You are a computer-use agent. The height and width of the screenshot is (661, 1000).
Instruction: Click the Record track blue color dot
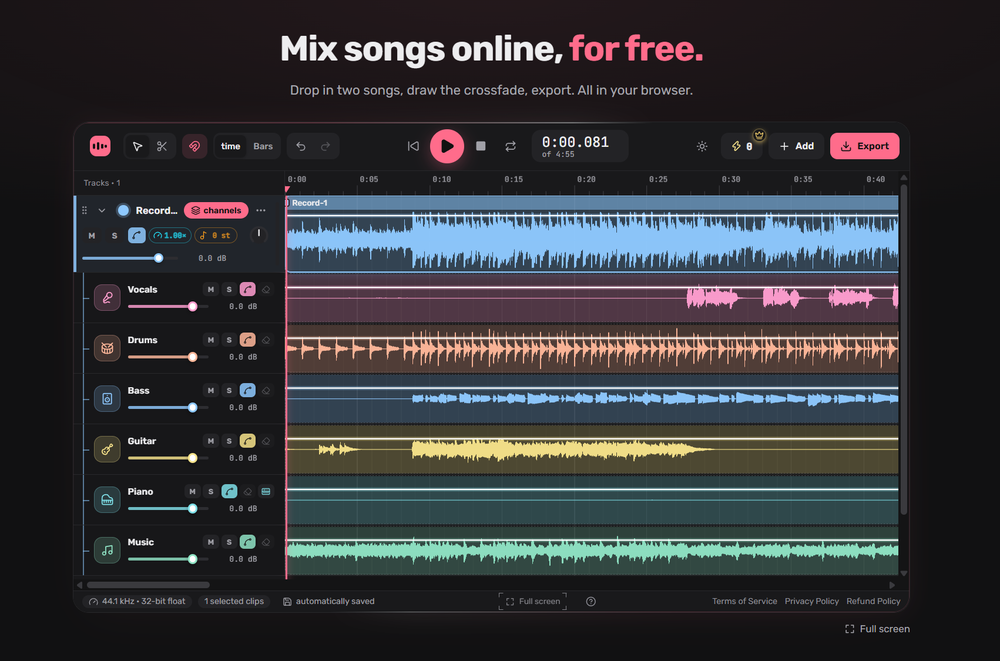tap(123, 211)
